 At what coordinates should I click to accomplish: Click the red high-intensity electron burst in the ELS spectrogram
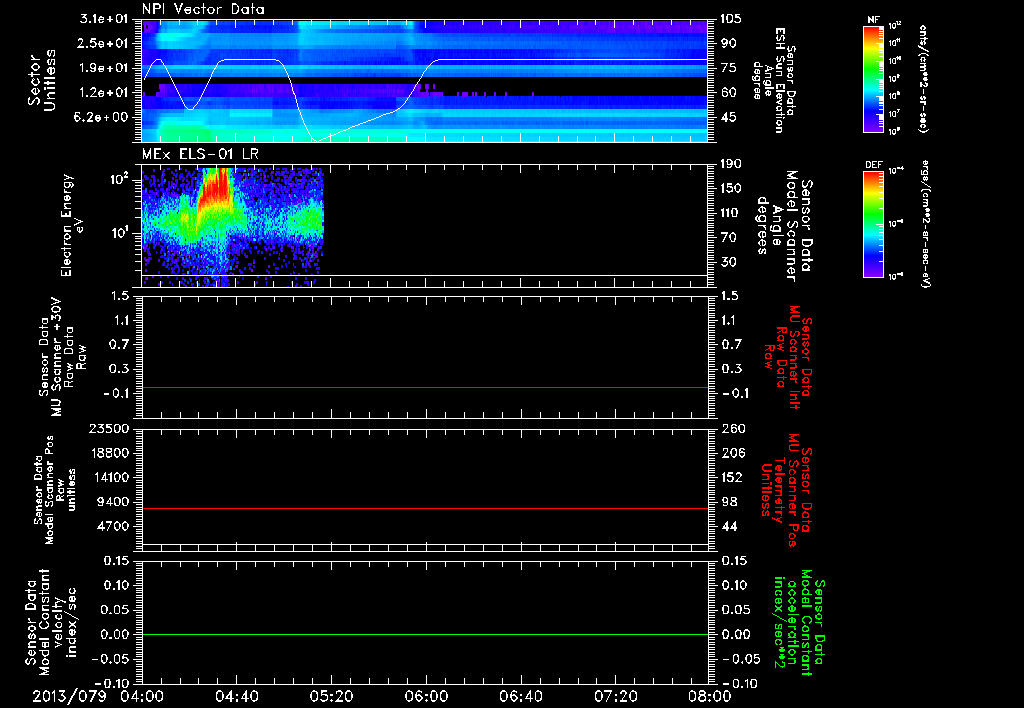tap(216, 191)
